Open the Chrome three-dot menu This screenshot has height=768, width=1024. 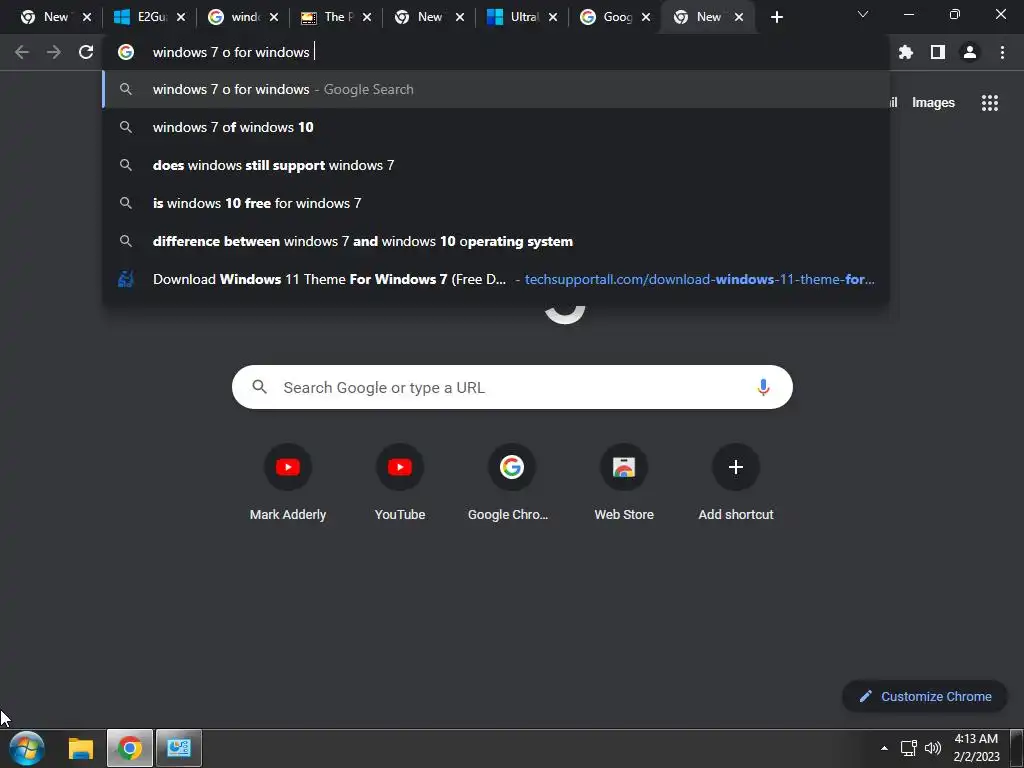1002,52
